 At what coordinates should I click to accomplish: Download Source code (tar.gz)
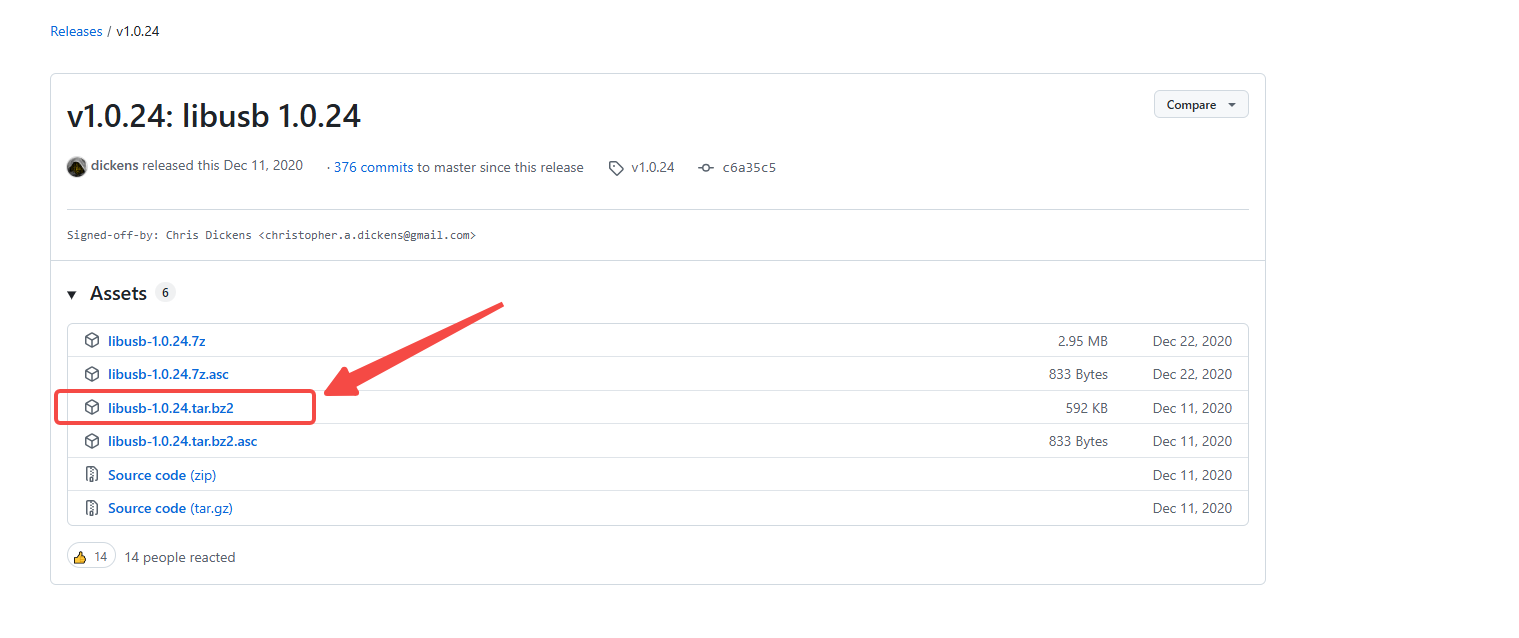(170, 508)
